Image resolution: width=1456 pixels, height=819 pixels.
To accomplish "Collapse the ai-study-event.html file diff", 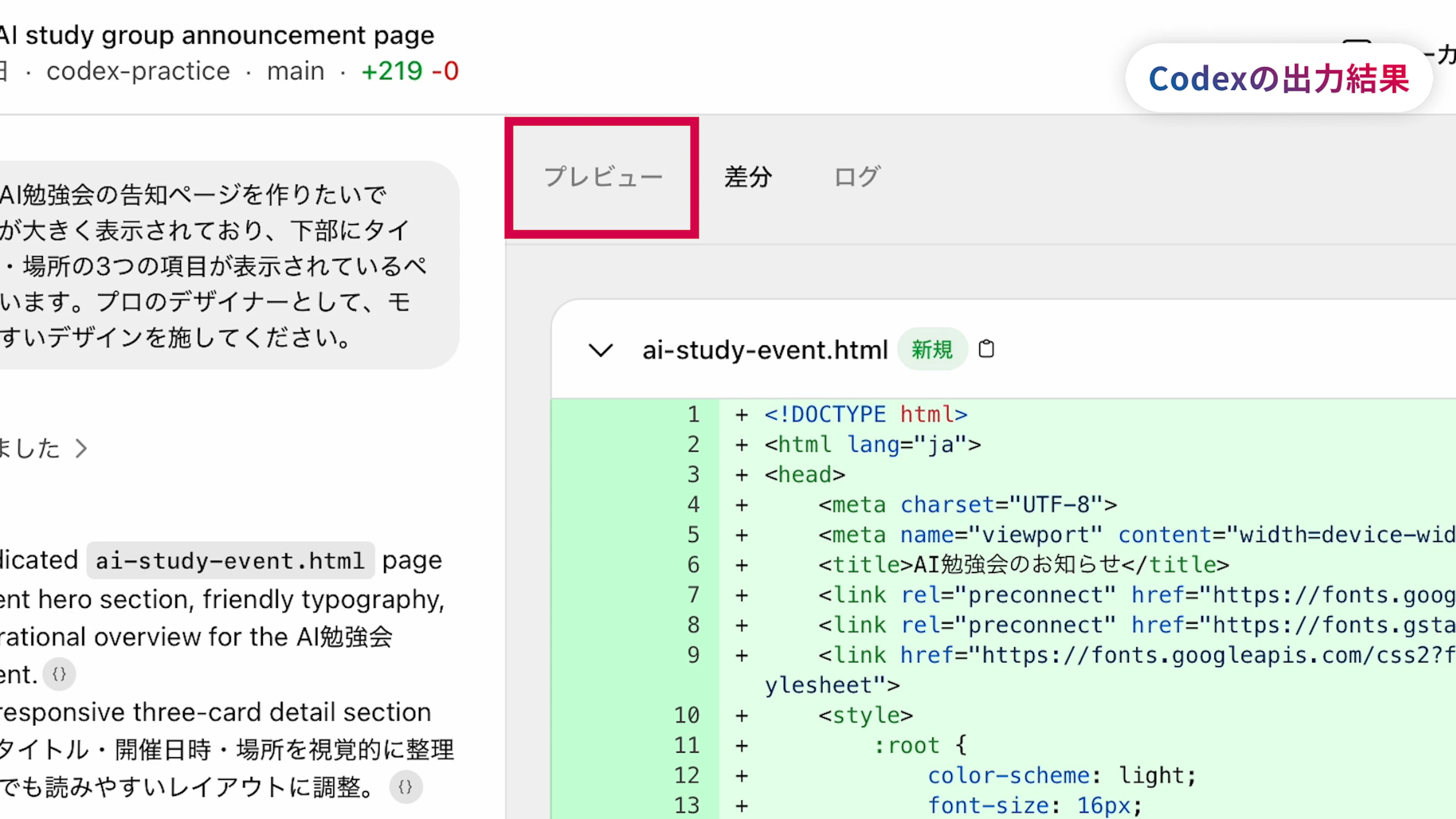I will coord(600,350).
